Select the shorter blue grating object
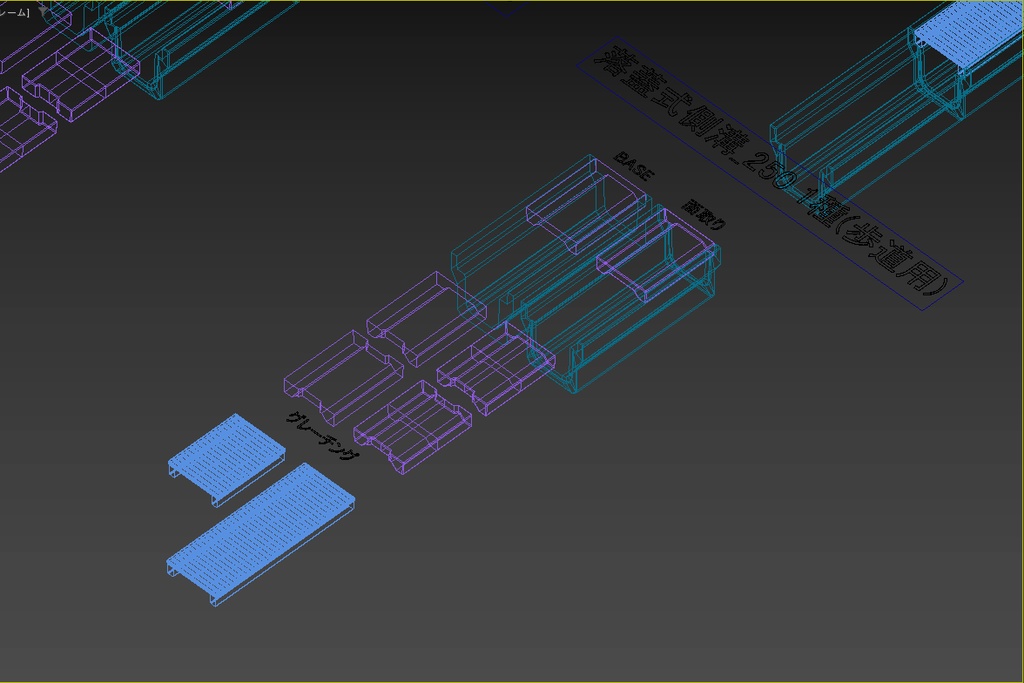This screenshot has width=1024, height=683. [x=227, y=459]
